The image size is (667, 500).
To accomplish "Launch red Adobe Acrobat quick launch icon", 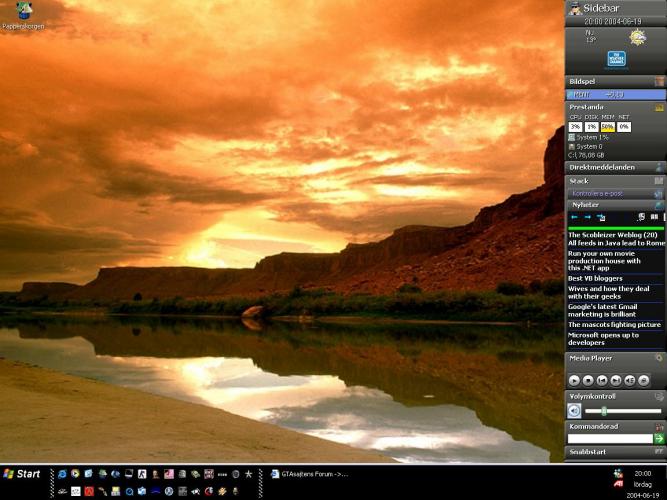I will 89,491.
